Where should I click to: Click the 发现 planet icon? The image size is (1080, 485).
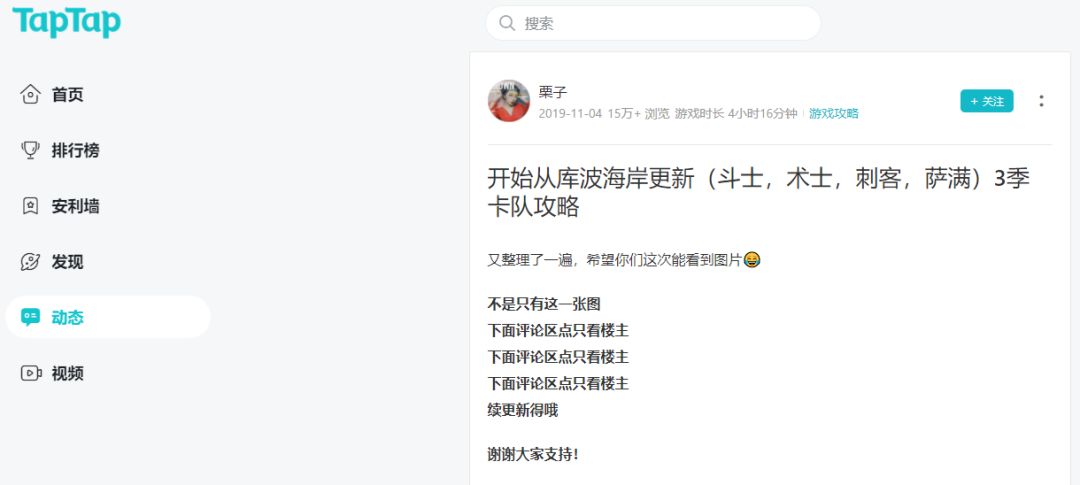[x=30, y=262]
